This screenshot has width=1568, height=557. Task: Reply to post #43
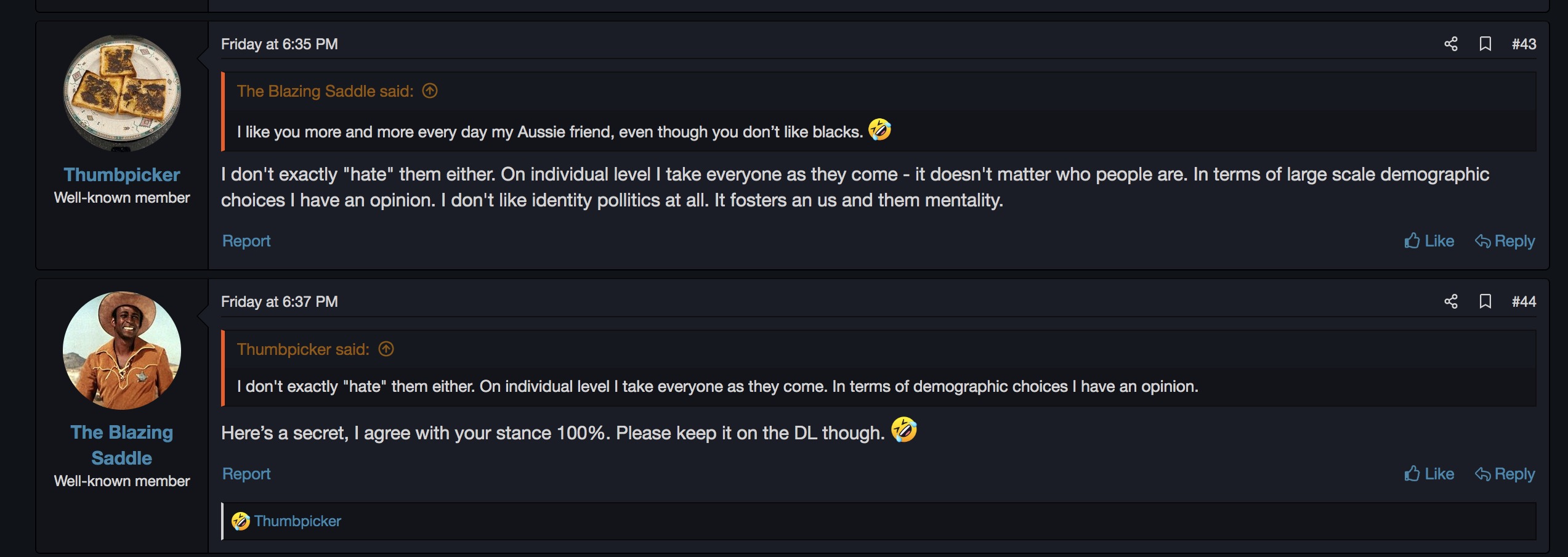[1505, 241]
